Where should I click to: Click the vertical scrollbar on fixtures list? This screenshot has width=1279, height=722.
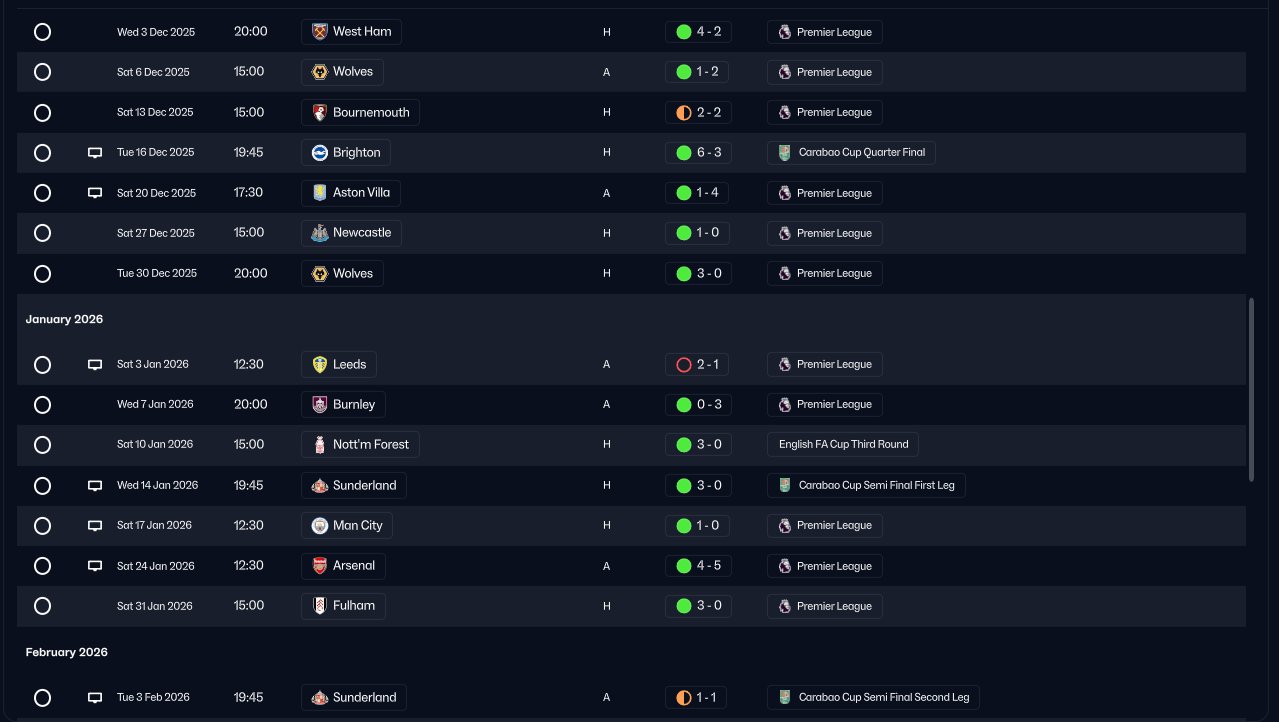1250,388
